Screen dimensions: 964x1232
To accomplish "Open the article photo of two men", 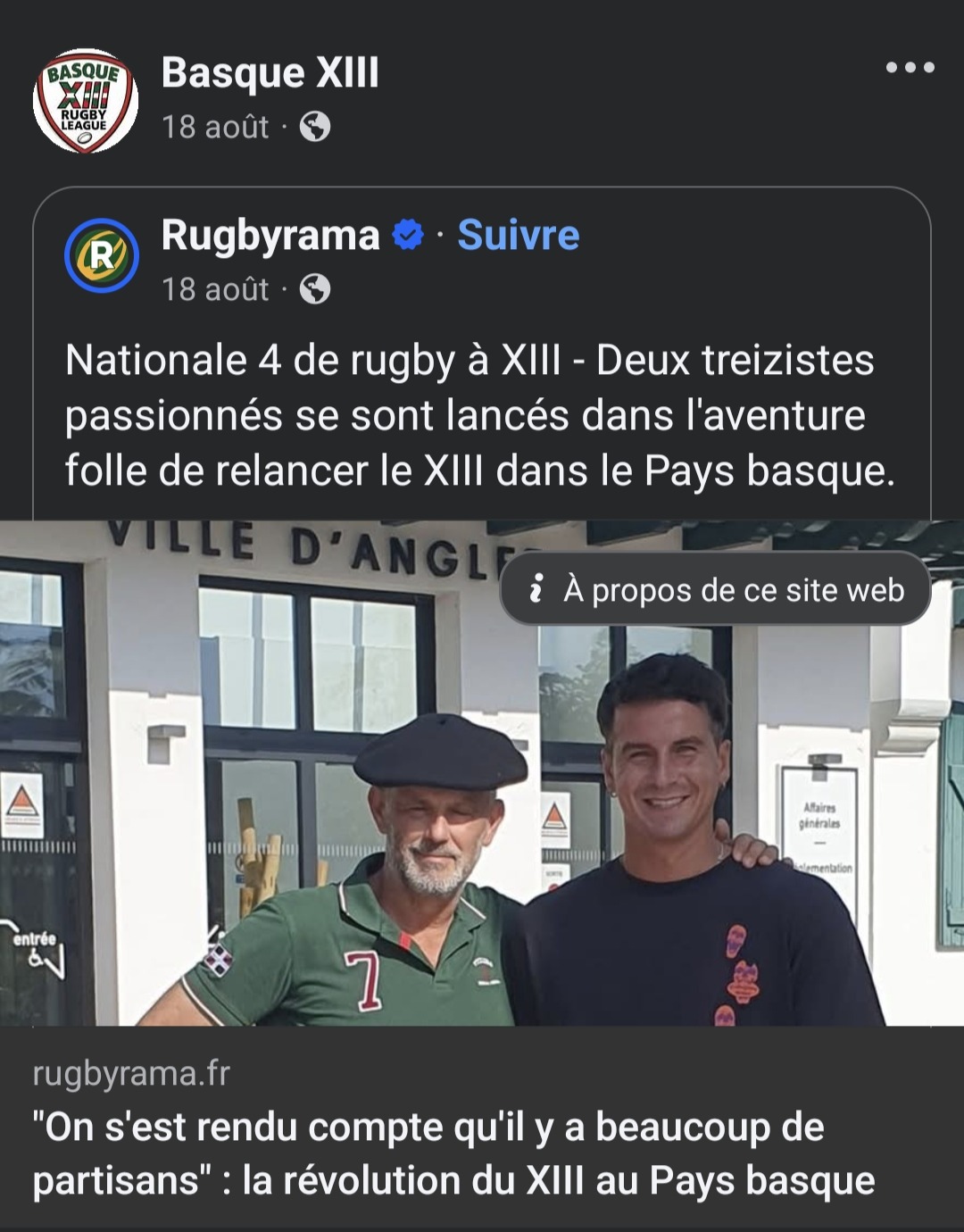I will point(482,773).
